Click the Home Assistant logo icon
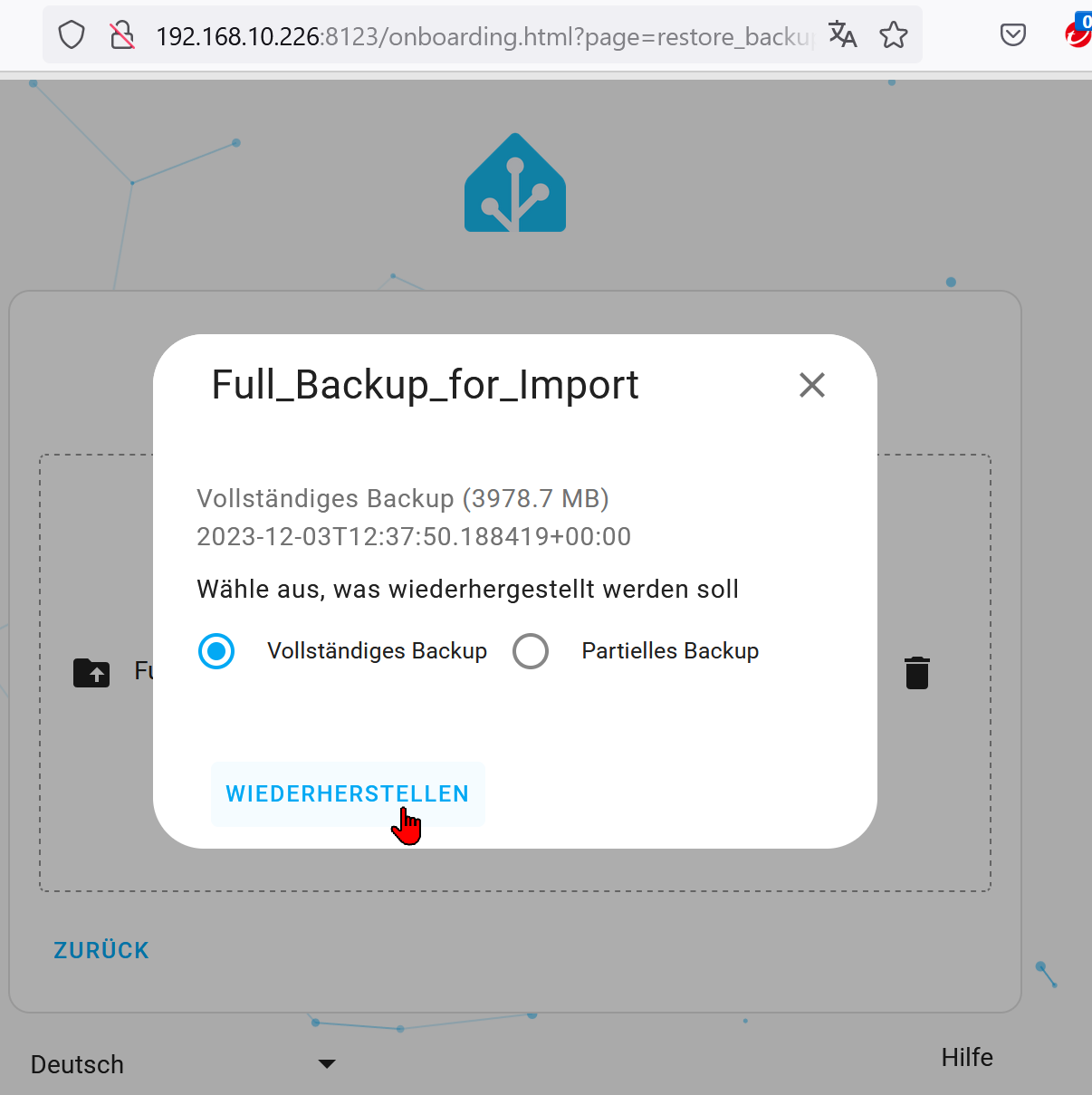Image resolution: width=1092 pixels, height=1095 pixels. click(x=515, y=183)
